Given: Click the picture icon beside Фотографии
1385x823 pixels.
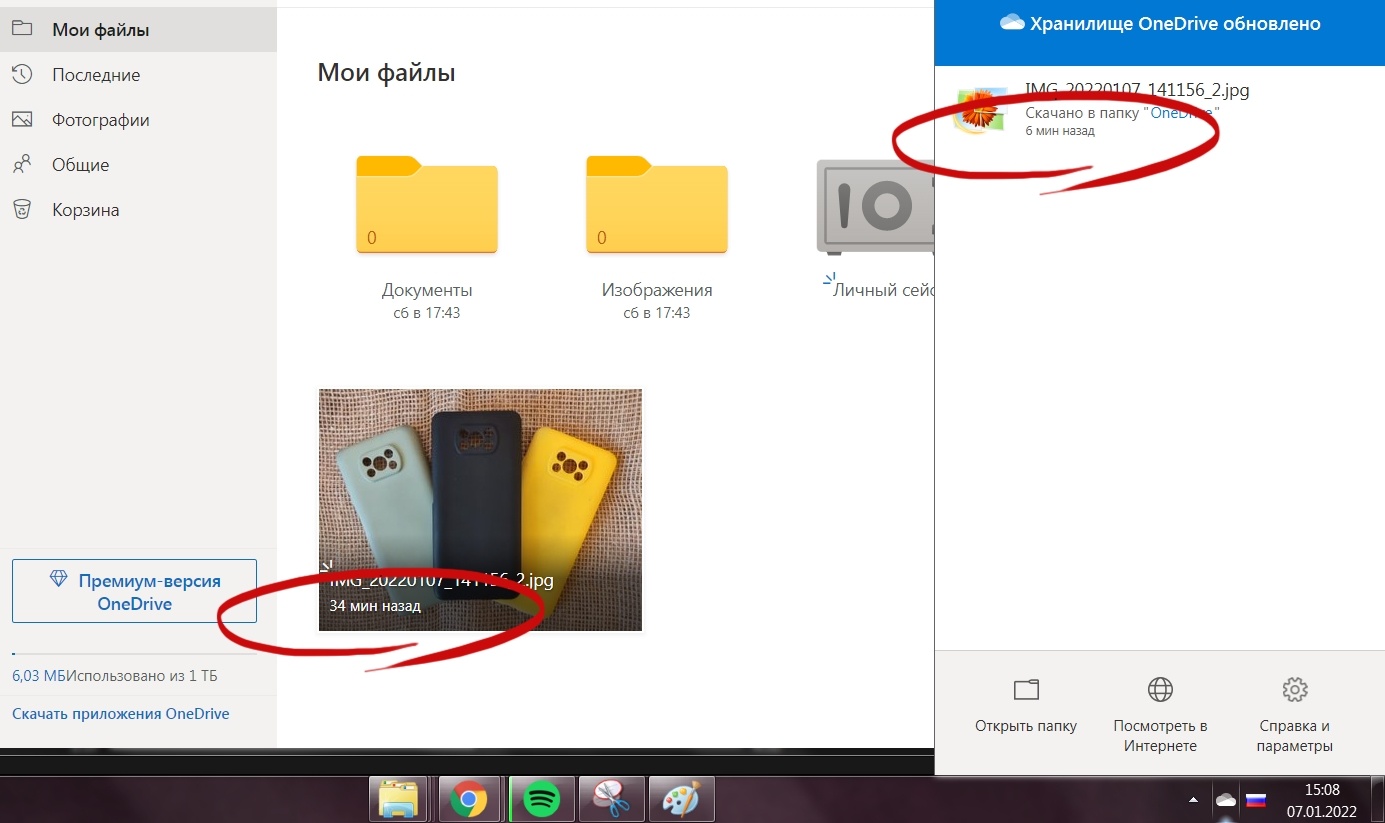Looking at the screenshot, I should pos(22,120).
